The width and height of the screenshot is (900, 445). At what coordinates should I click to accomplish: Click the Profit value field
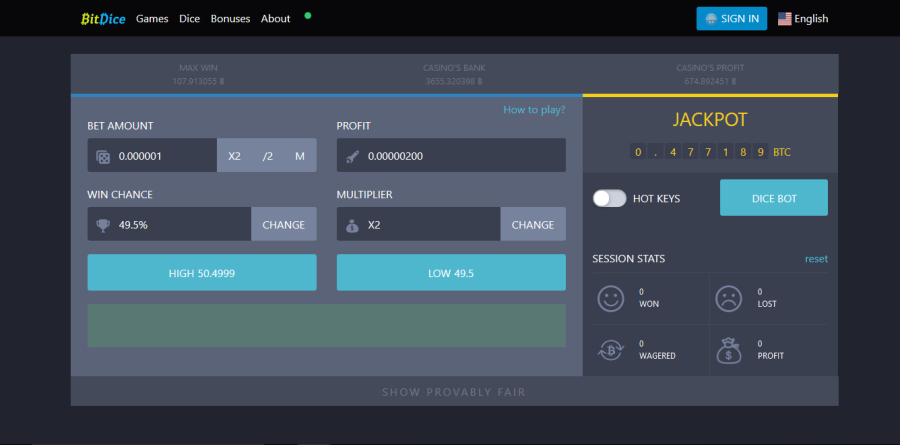(451, 156)
